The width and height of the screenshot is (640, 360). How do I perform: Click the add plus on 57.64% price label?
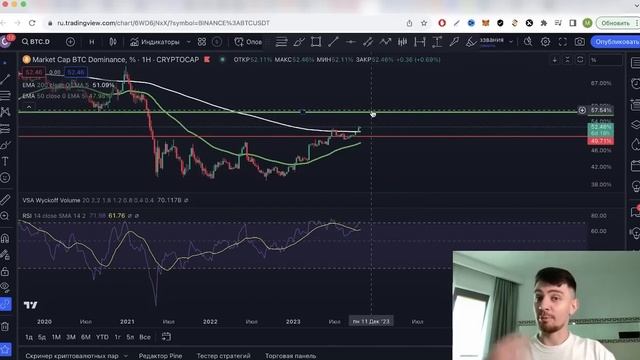coord(582,110)
